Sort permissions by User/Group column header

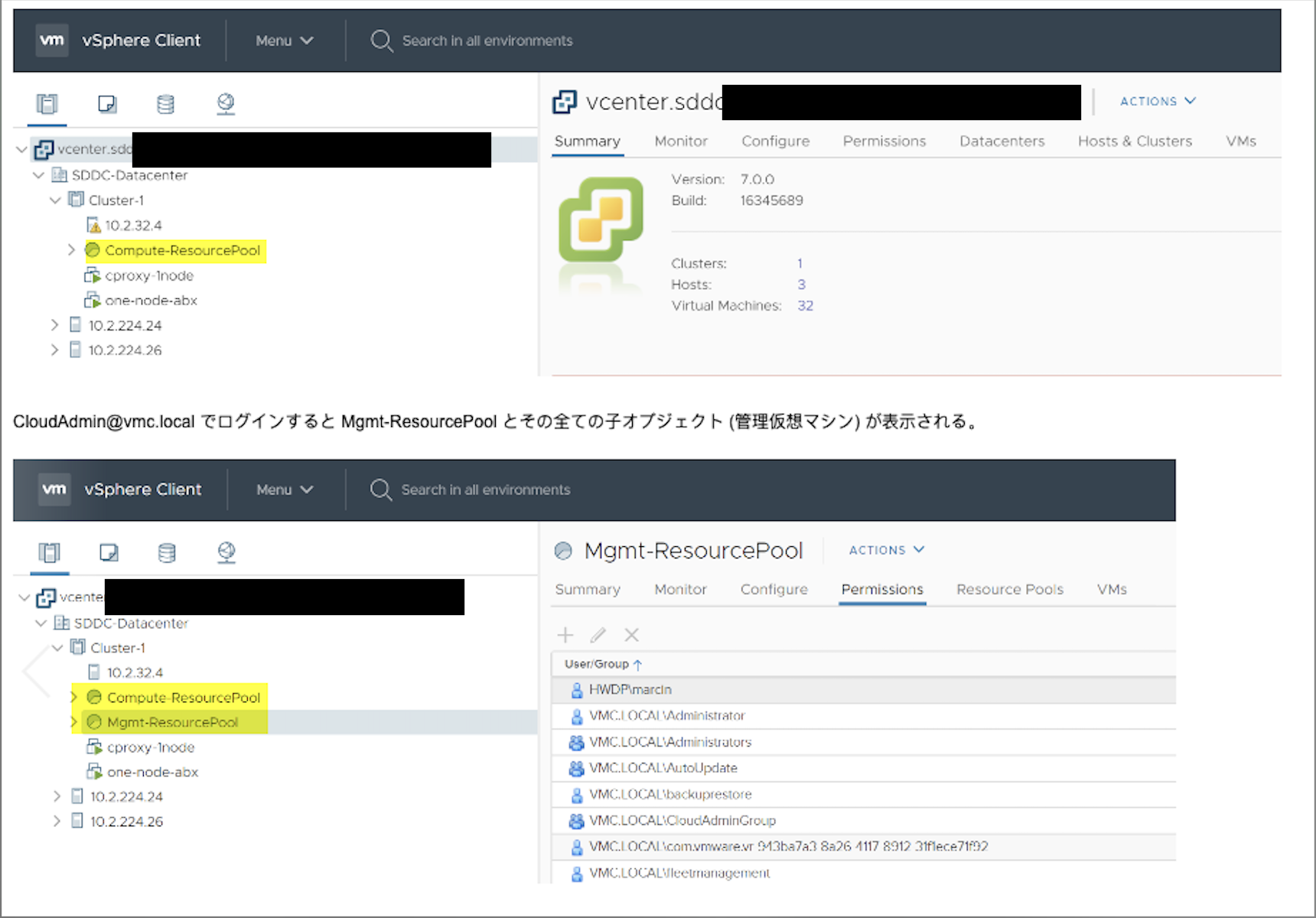pyautogui.click(x=597, y=664)
